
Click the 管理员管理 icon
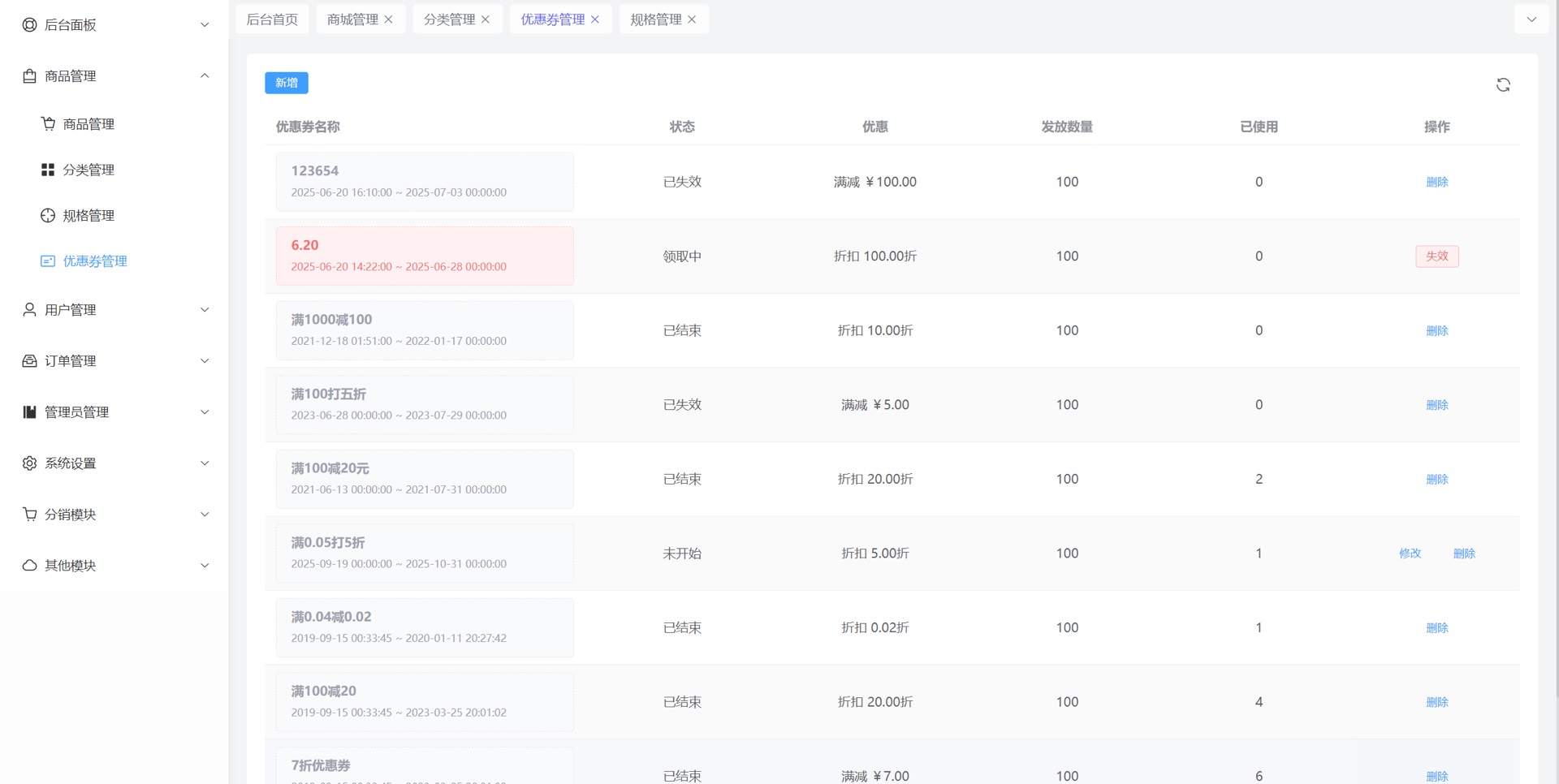[29, 412]
